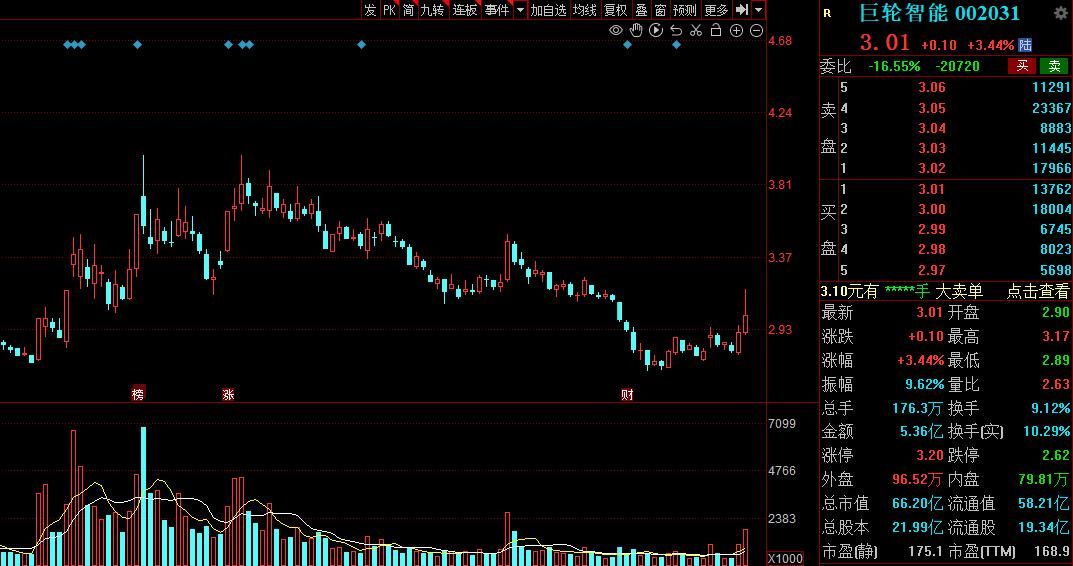The height and width of the screenshot is (566, 1073).
Task: Click the undo arrow icon
Action: pyautogui.click(x=676, y=30)
